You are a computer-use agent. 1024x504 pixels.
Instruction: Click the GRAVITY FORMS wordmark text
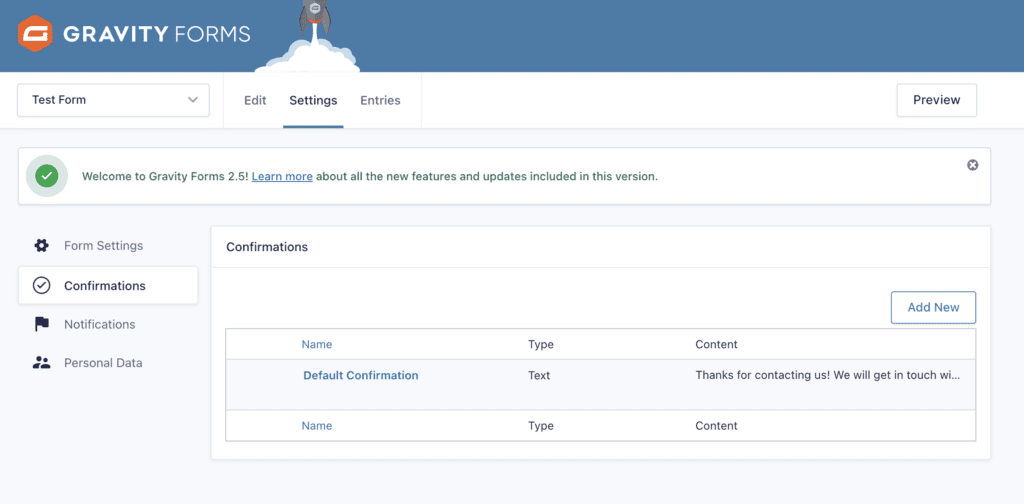coord(157,34)
